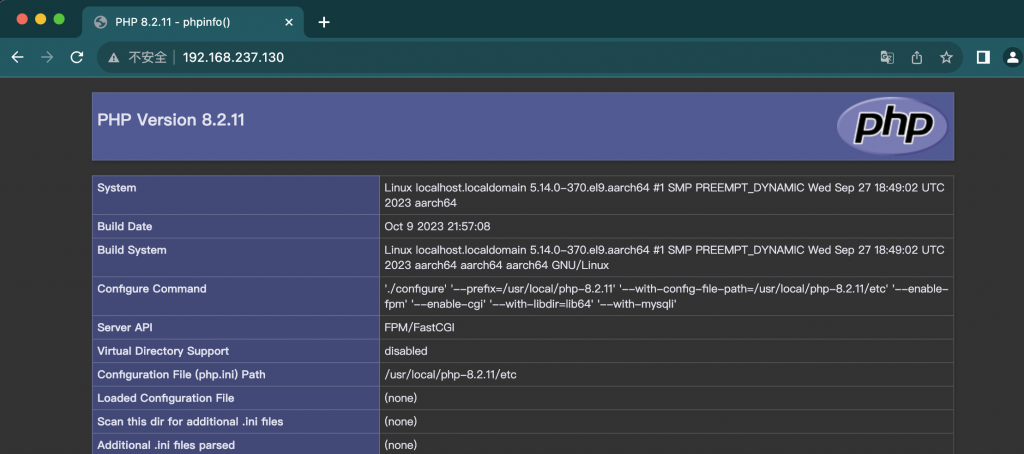
Task: Click the share page icon
Action: pyautogui.click(x=916, y=58)
